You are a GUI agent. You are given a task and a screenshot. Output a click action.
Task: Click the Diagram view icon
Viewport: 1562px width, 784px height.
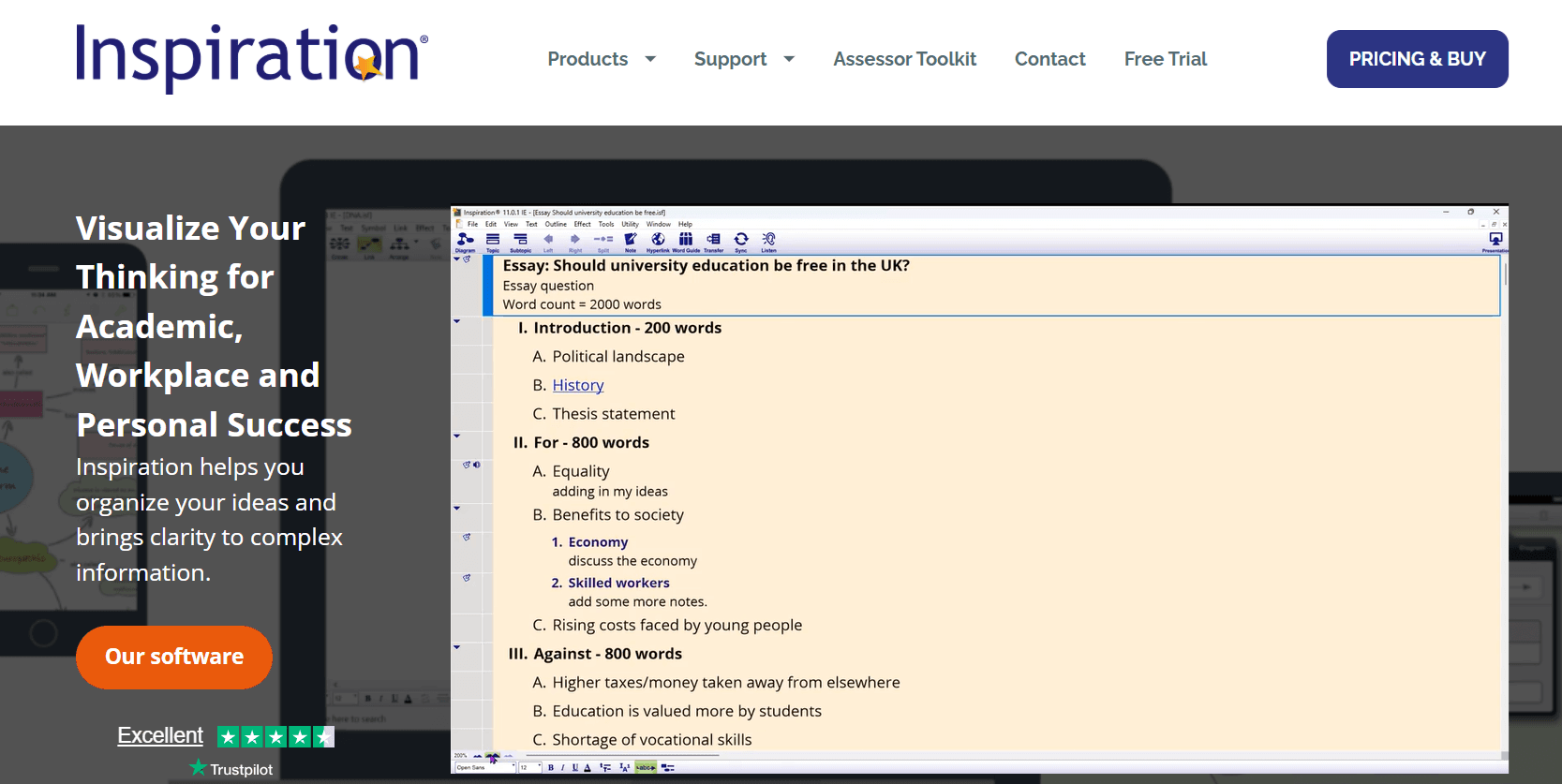[x=465, y=240]
